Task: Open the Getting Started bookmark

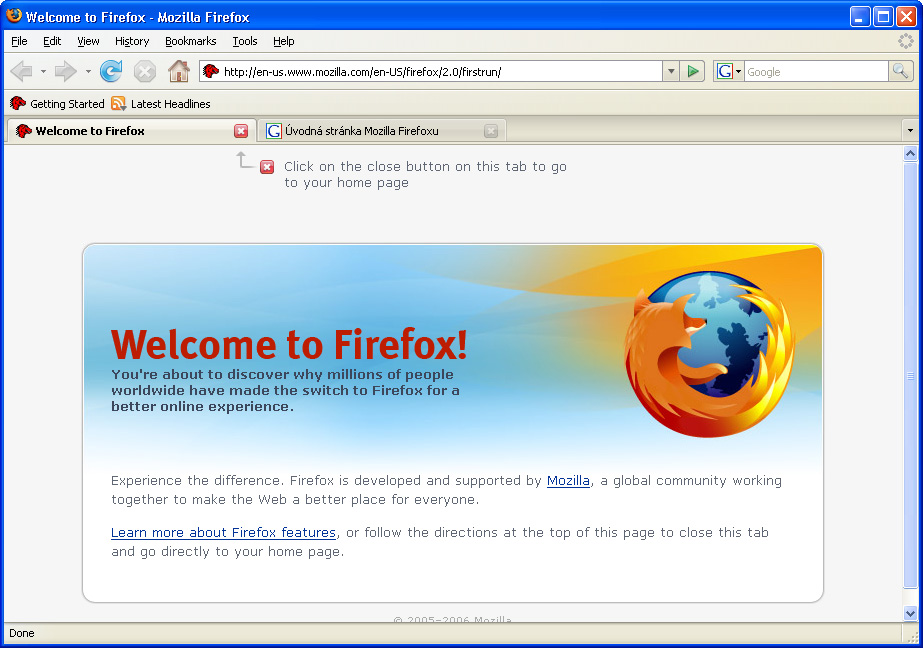Action: click(57, 104)
